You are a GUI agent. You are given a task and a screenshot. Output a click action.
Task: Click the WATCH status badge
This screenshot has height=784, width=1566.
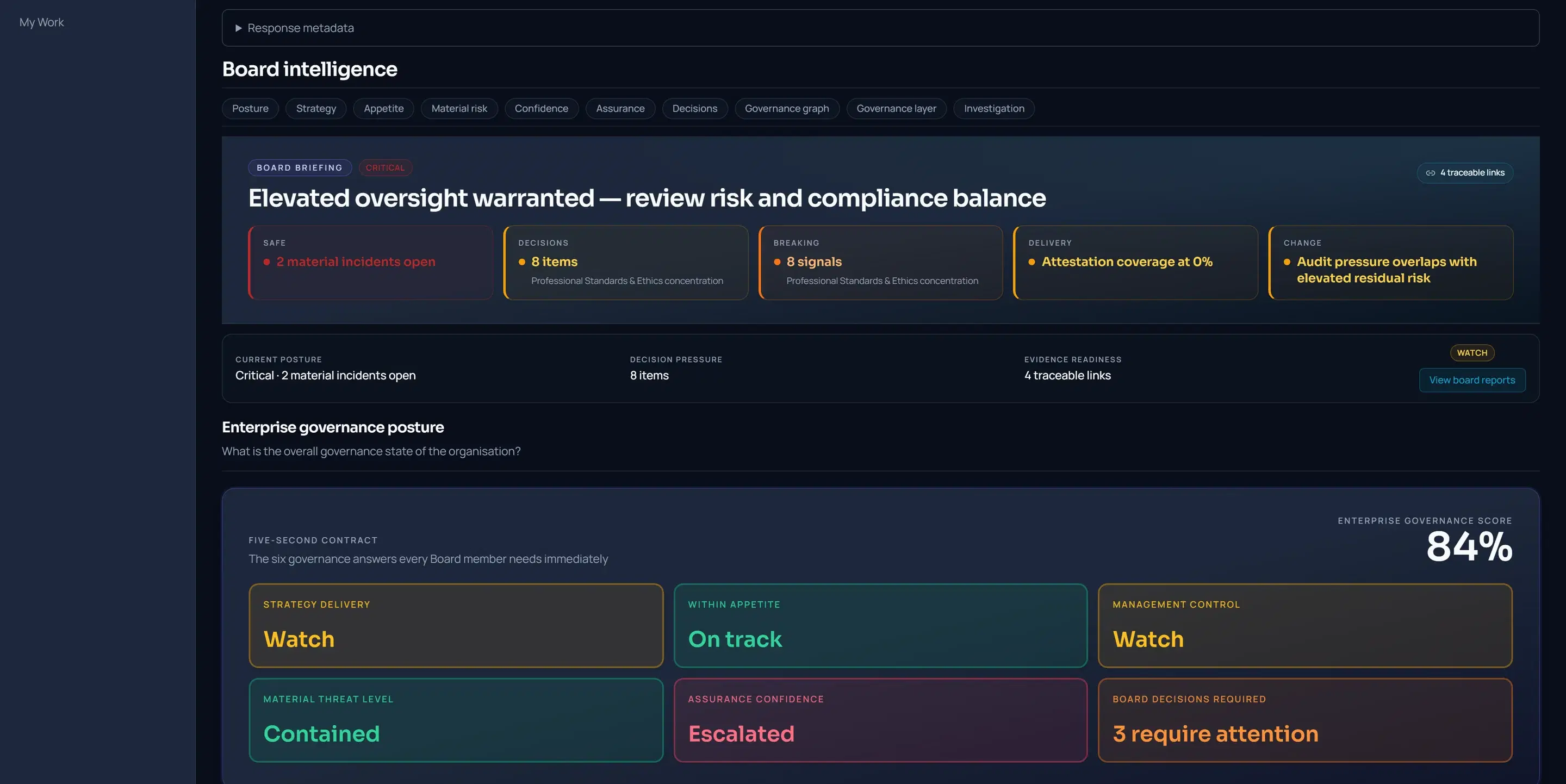coord(1472,353)
